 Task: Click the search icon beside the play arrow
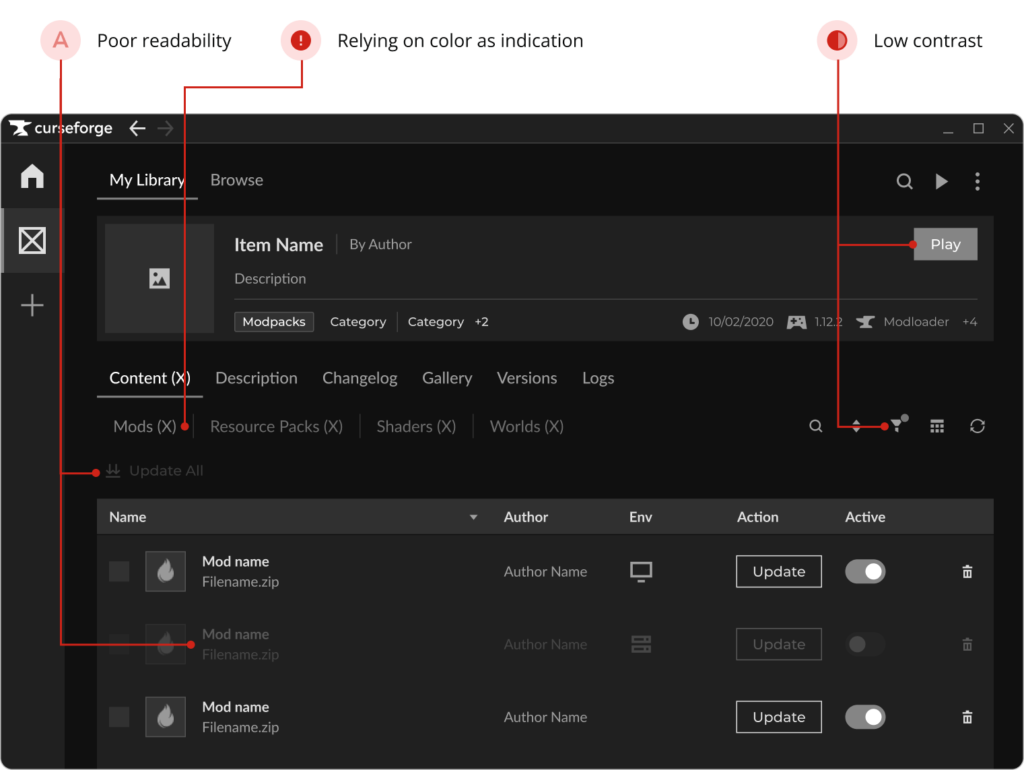[x=904, y=181]
